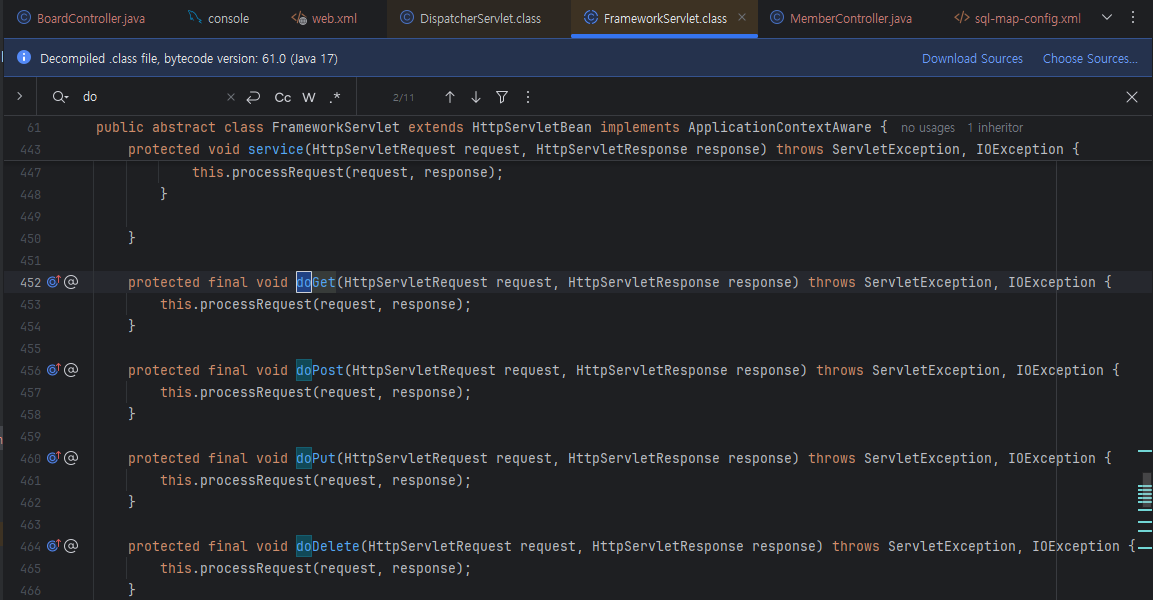Toggle the Regex search option

[x=335, y=97]
